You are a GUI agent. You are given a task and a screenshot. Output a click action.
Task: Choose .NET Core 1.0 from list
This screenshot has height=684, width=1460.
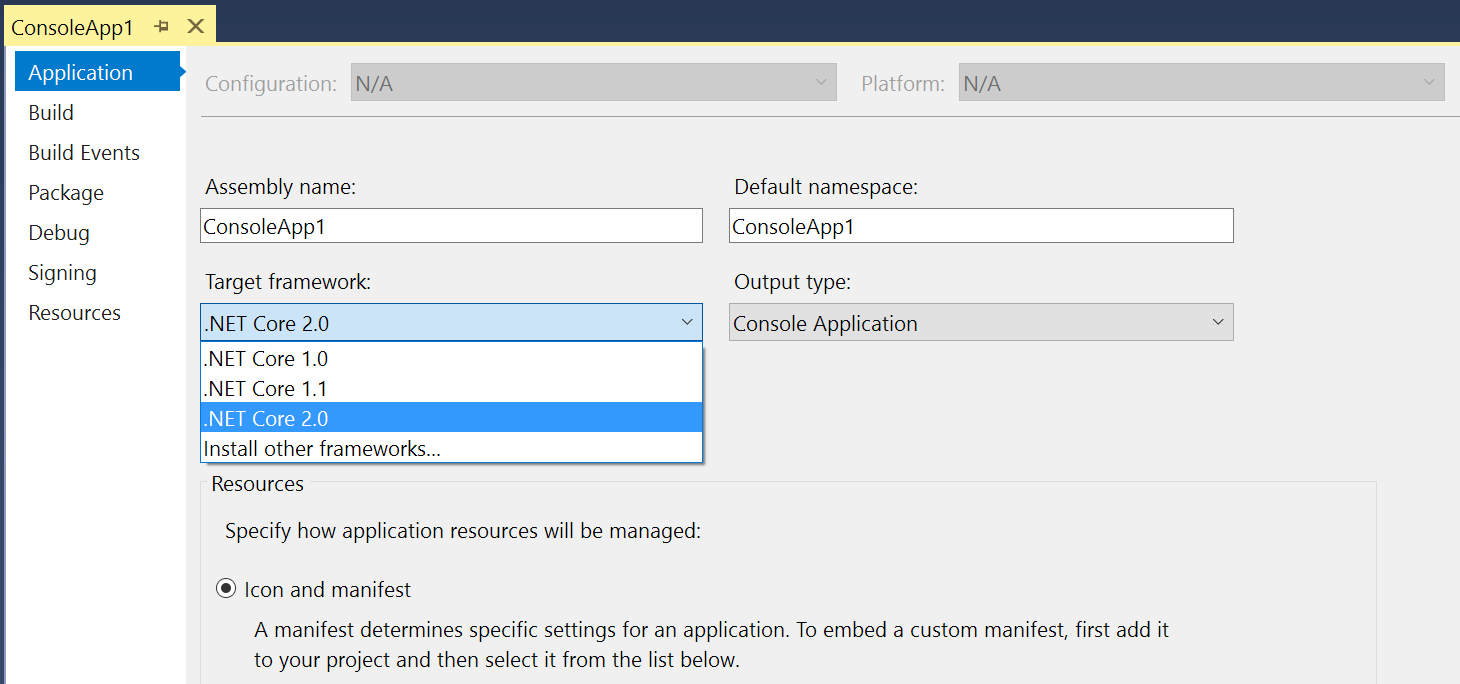click(x=451, y=359)
